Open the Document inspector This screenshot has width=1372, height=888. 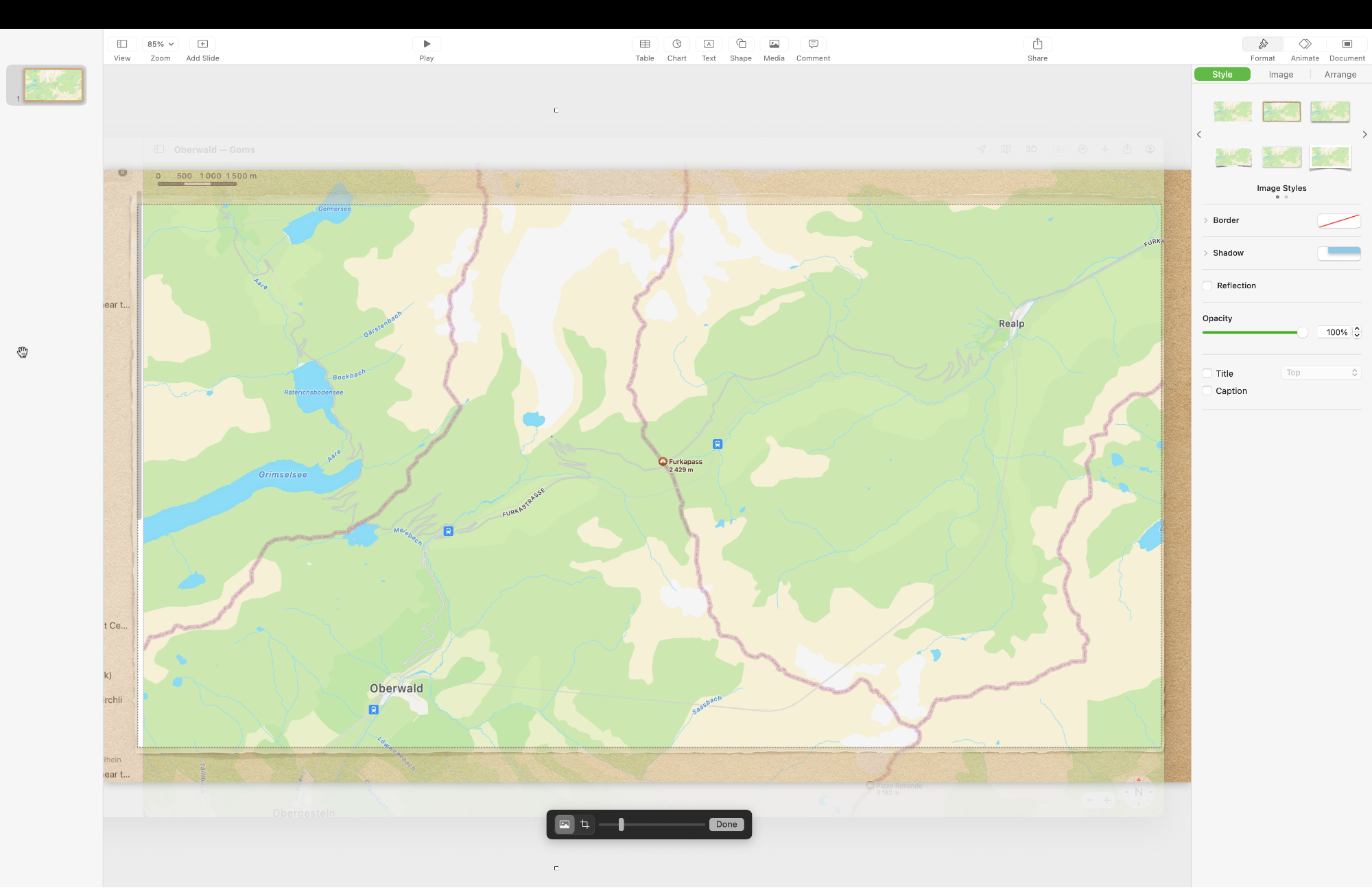coord(1347,44)
